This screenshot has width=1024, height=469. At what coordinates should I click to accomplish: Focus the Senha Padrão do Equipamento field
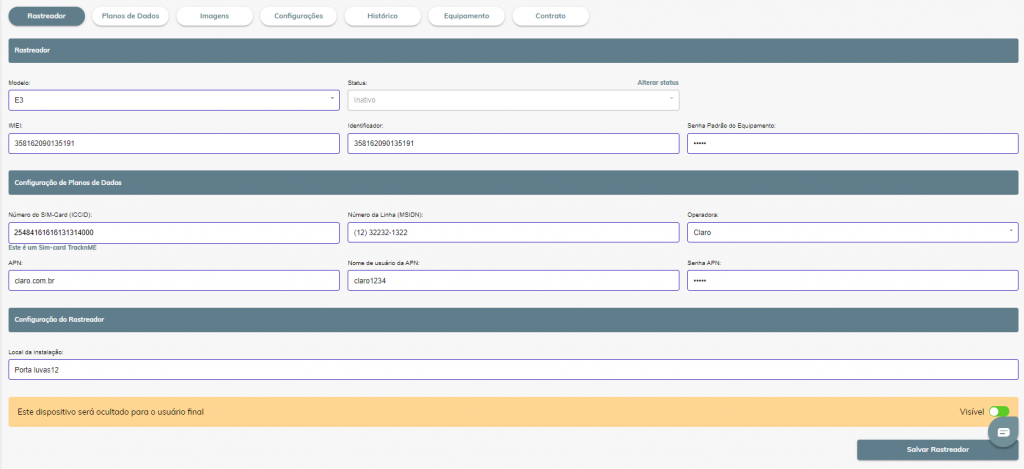[x=853, y=144]
